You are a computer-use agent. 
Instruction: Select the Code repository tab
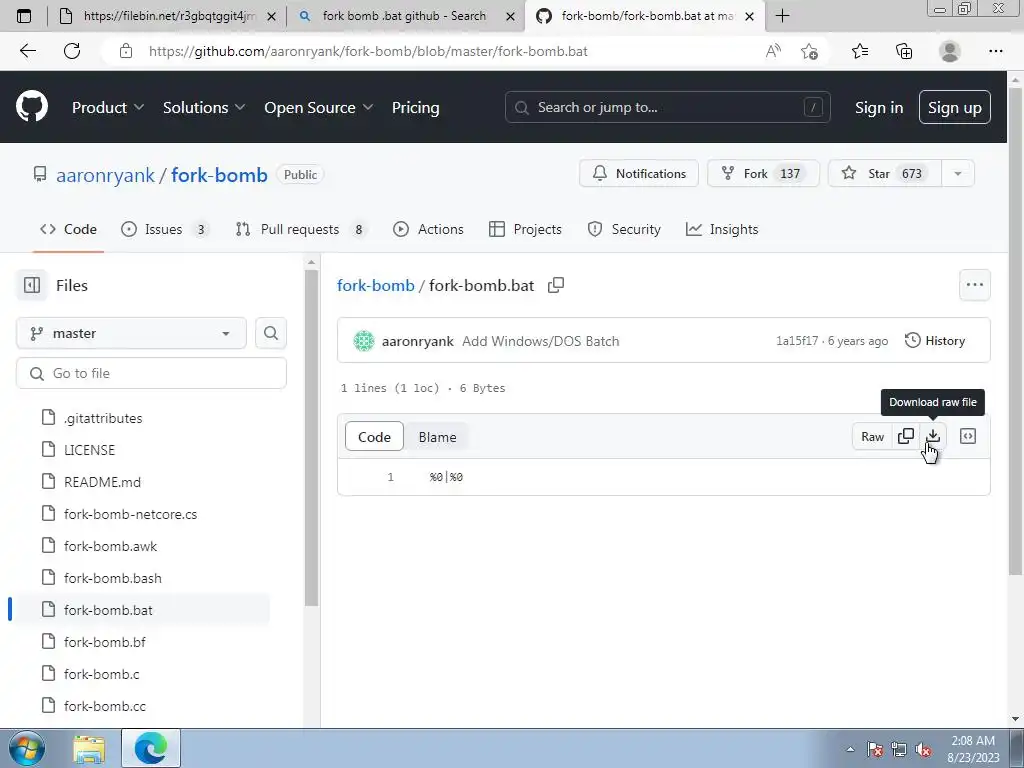click(x=68, y=229)
